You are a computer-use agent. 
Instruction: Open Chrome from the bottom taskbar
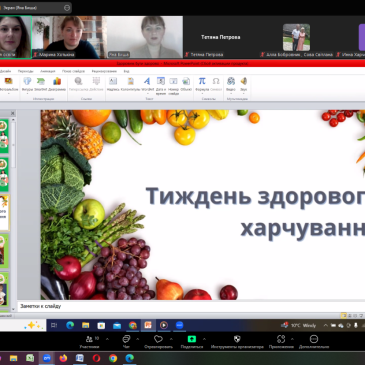113,358
